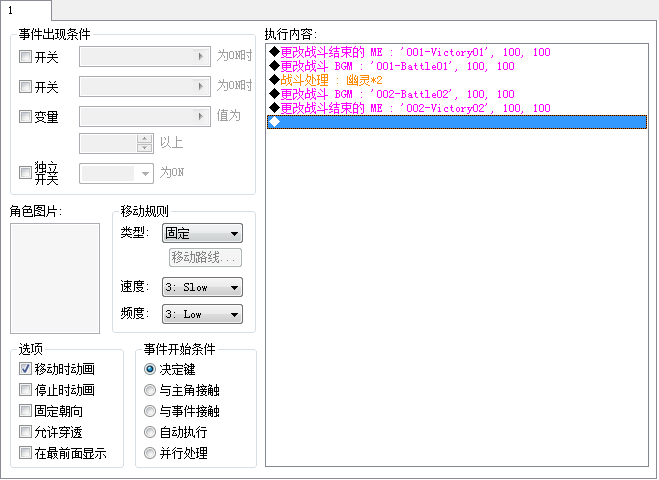Open the variable selector arrow field
The image size is (659, 480).
pyautogui.click(x=145, y=116)
